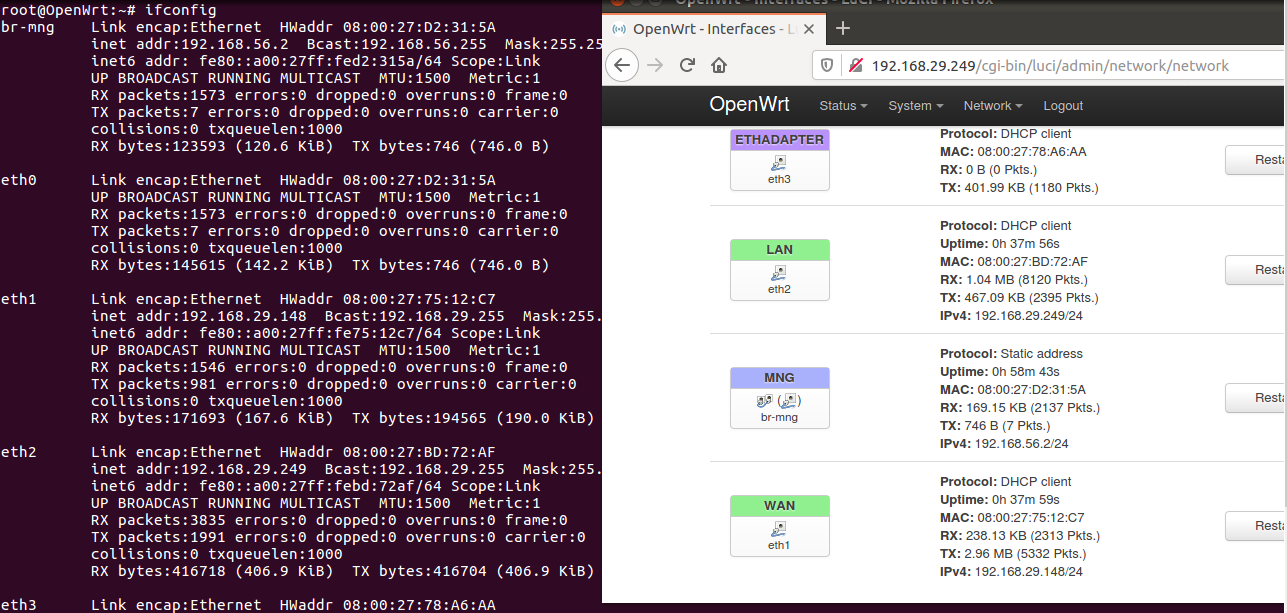The height and width of the screenshot is (613, 1287).
Task: Restart the MNG interface
Action: click(1256, 397)
